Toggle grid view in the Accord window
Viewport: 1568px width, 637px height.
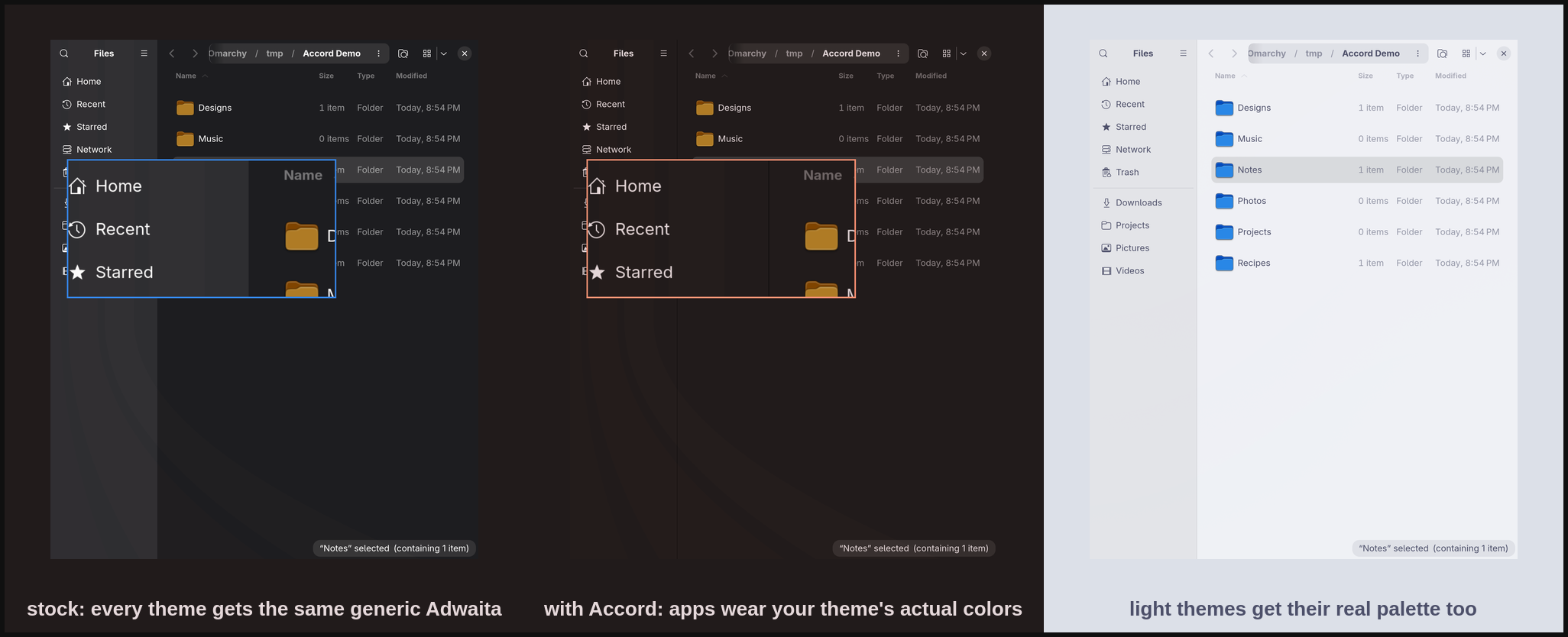pos(946,53)
